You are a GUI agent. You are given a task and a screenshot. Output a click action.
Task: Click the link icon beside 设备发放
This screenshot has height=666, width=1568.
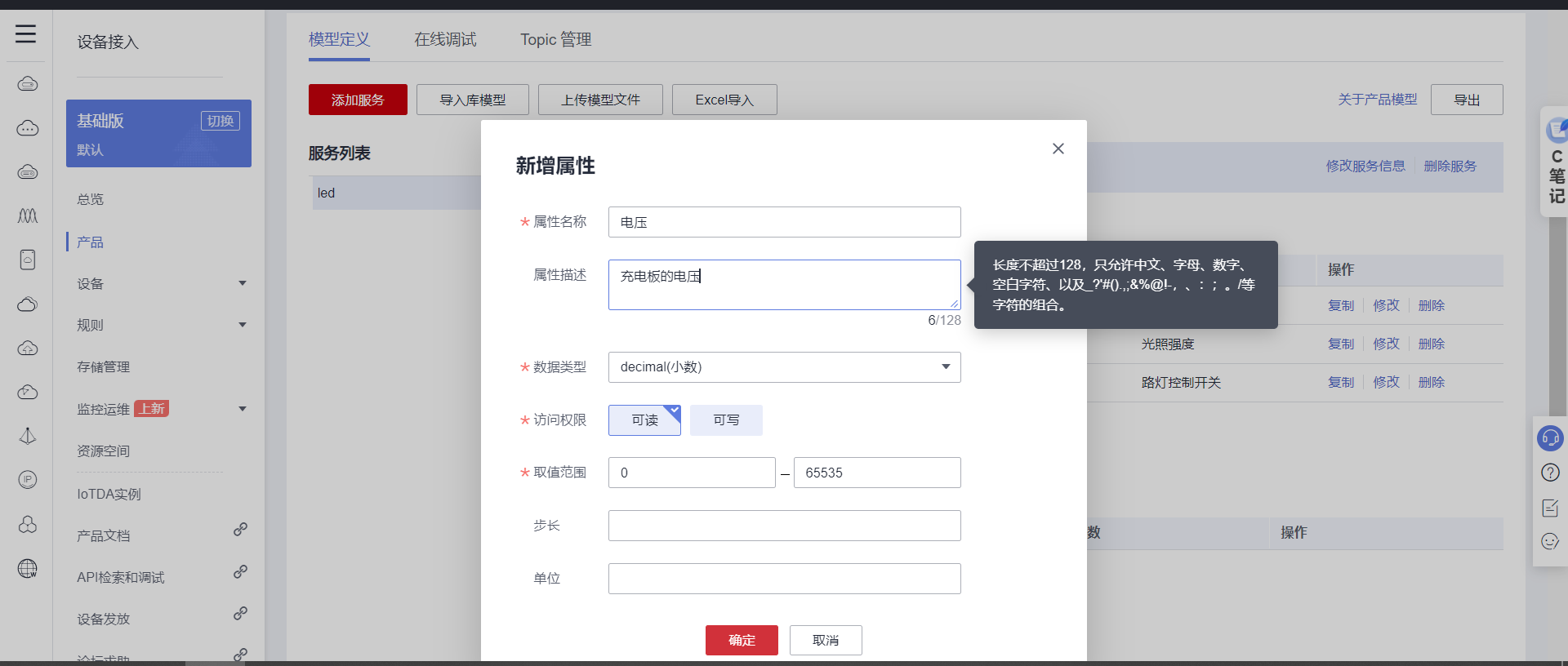[240, 613]
